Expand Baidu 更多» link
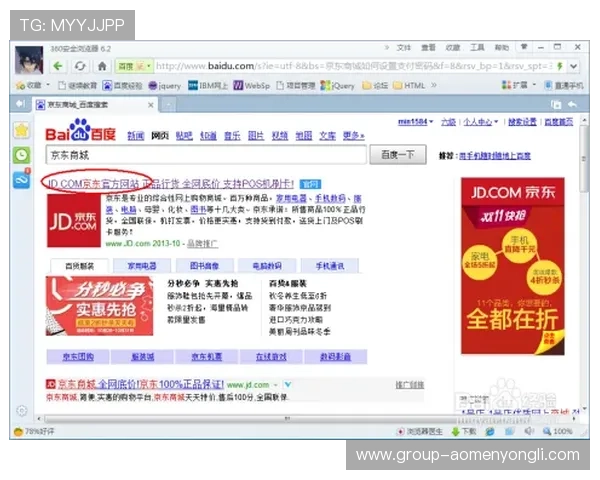 pos(354,136)
